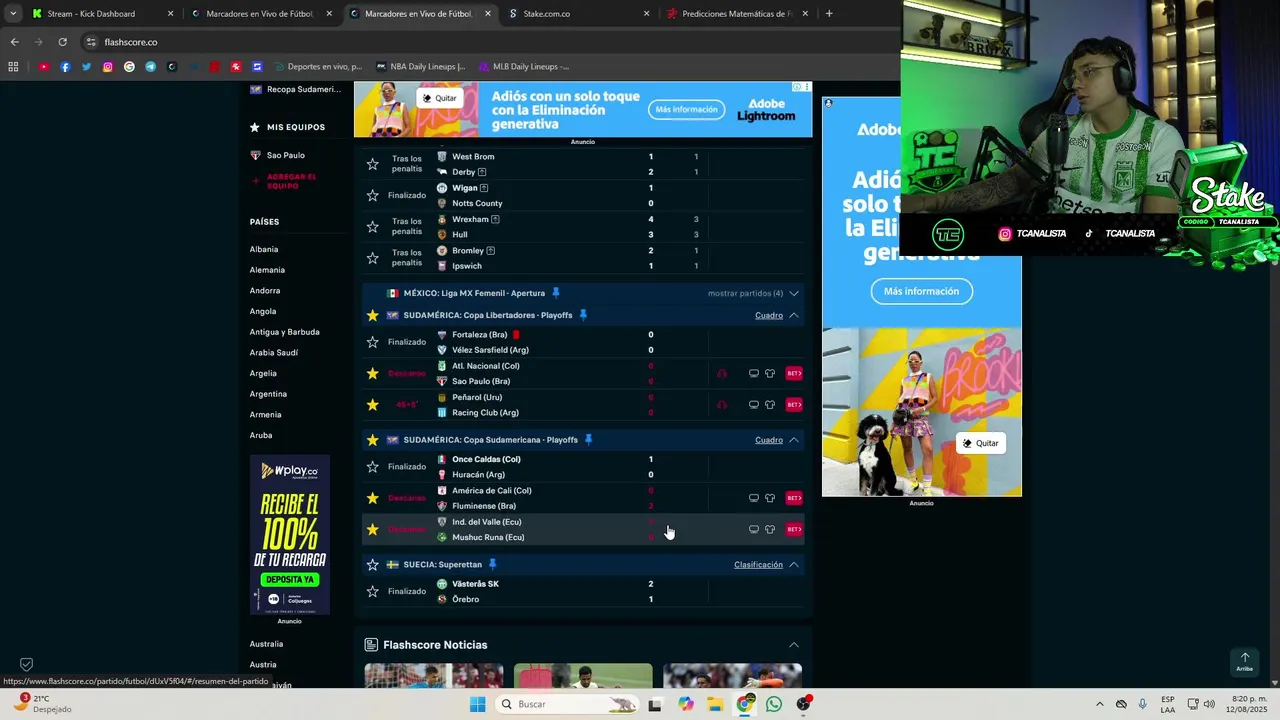Open WhatsApp from the taskbar
The height and width of the screenshot is (720, 1280).
pyautogui.click(x=774, y=704)
